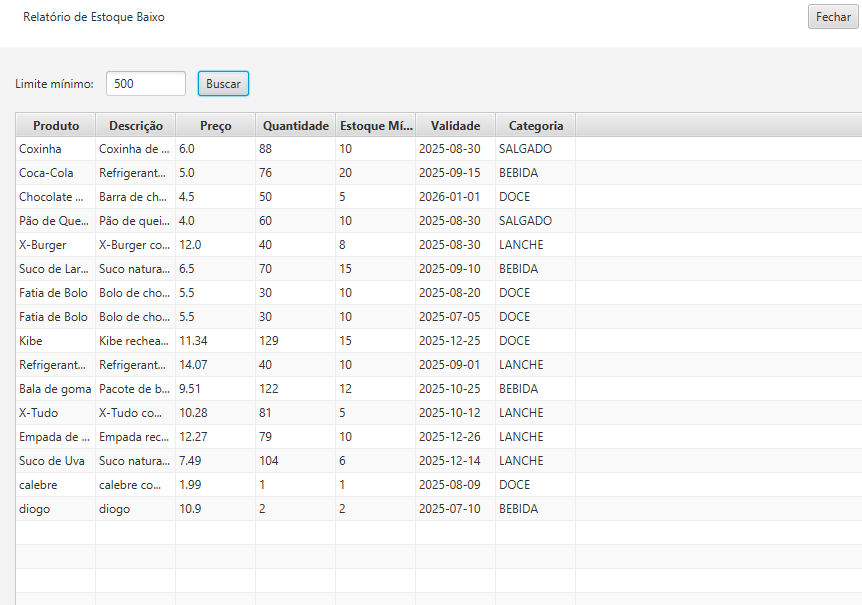Click the Fechar button
This screenshot has height=605, width=862.
(833, 17)
